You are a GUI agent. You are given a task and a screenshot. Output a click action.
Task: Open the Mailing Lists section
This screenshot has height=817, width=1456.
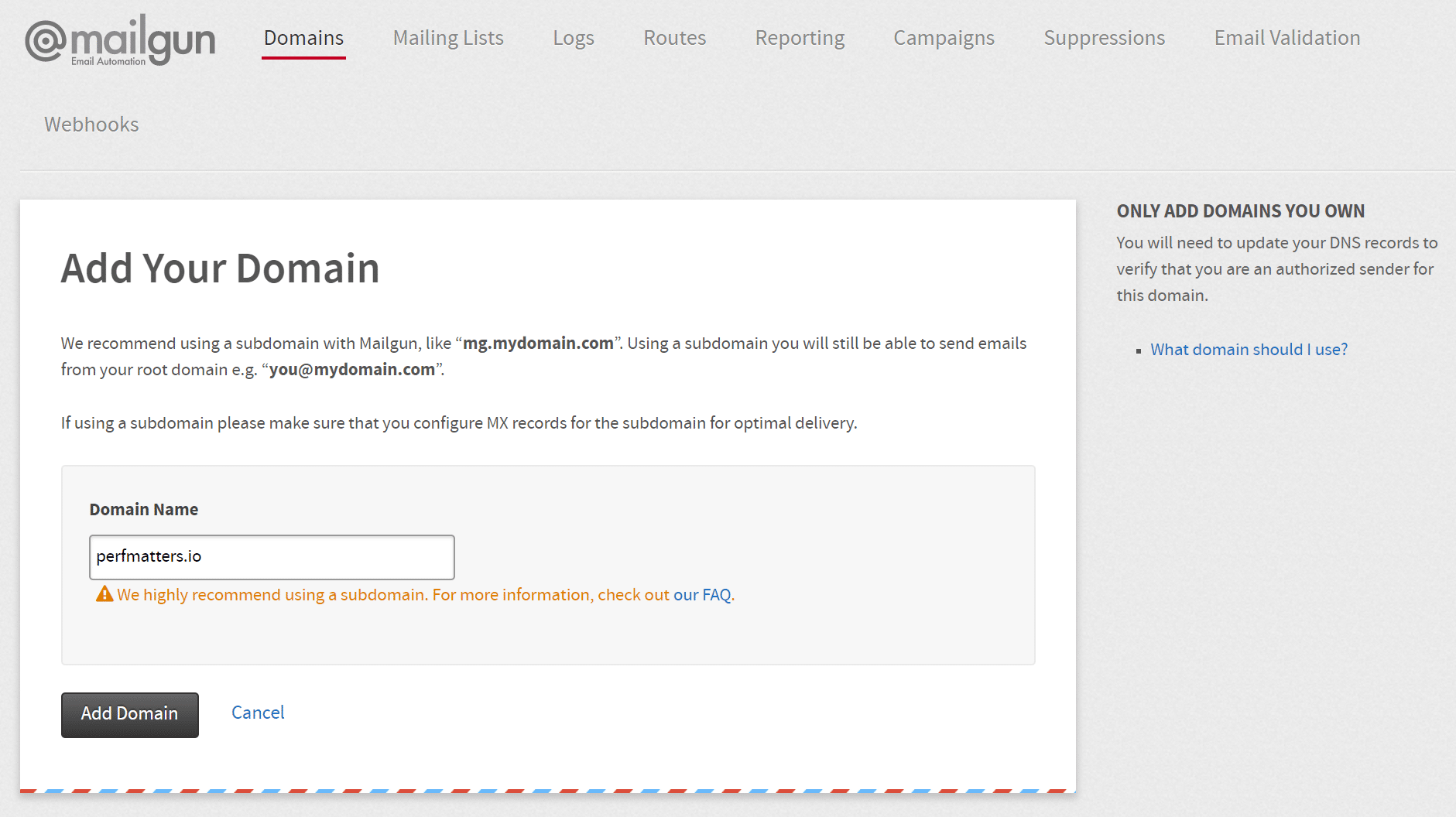click(447, 37)
